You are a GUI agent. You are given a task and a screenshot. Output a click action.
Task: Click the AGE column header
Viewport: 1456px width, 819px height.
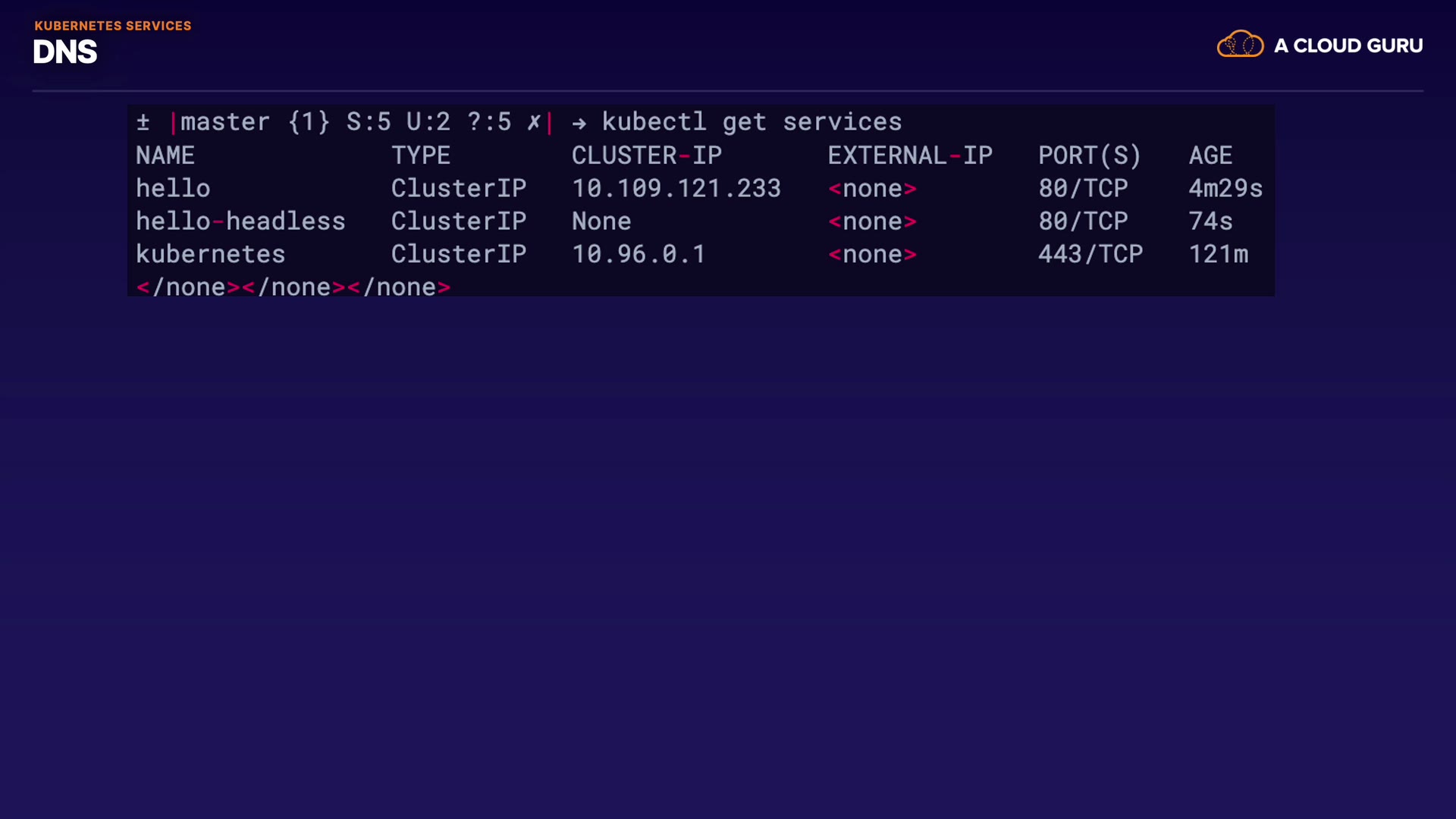point(1210,155)
